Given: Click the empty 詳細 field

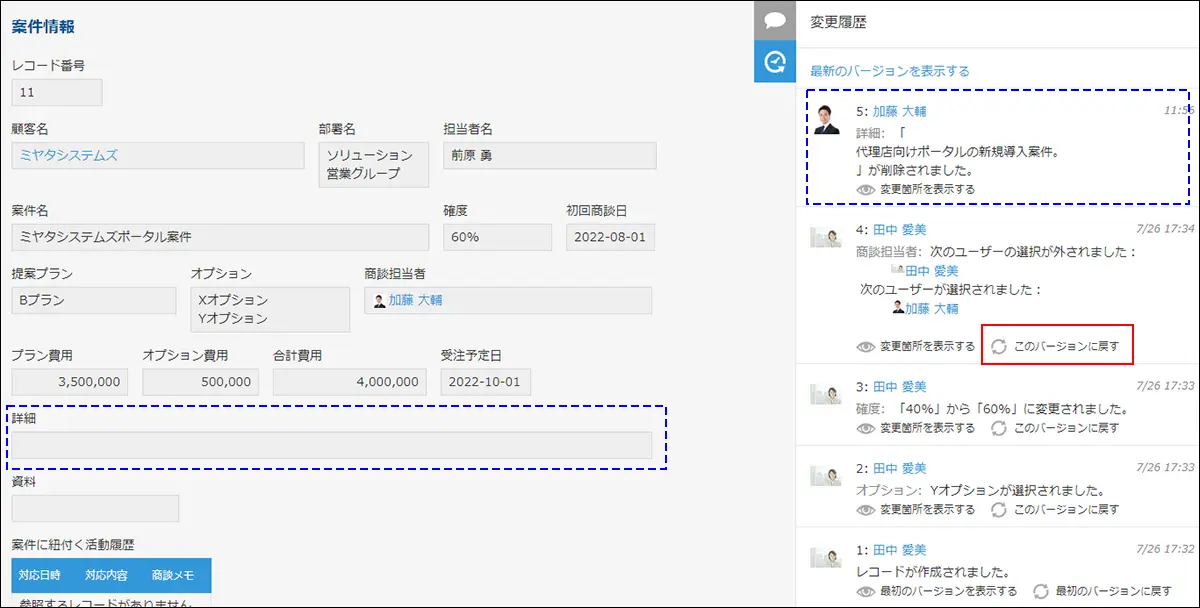Looking at the screenshot, I should pyautogui.click(x=331, y=445).
